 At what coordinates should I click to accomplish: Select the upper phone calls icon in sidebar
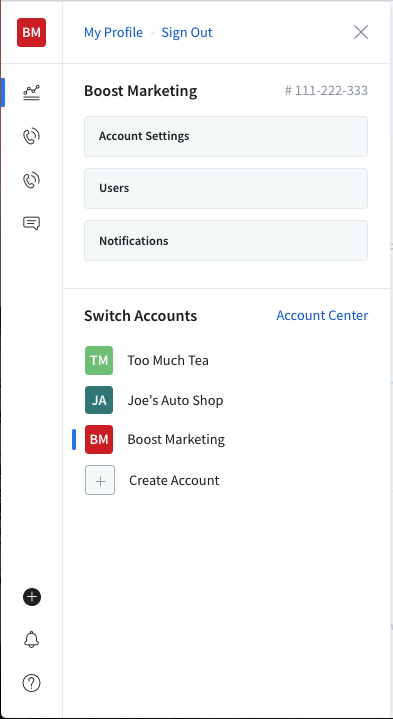coord(32,136)
